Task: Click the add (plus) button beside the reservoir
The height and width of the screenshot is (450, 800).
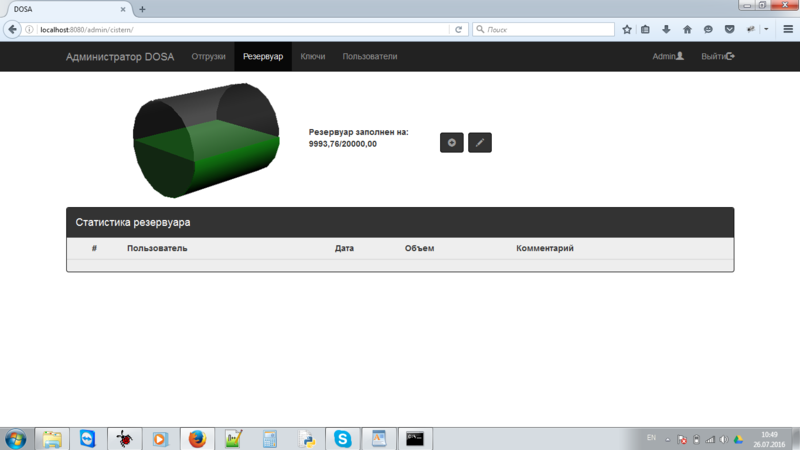Action: (x=451, y=143)
